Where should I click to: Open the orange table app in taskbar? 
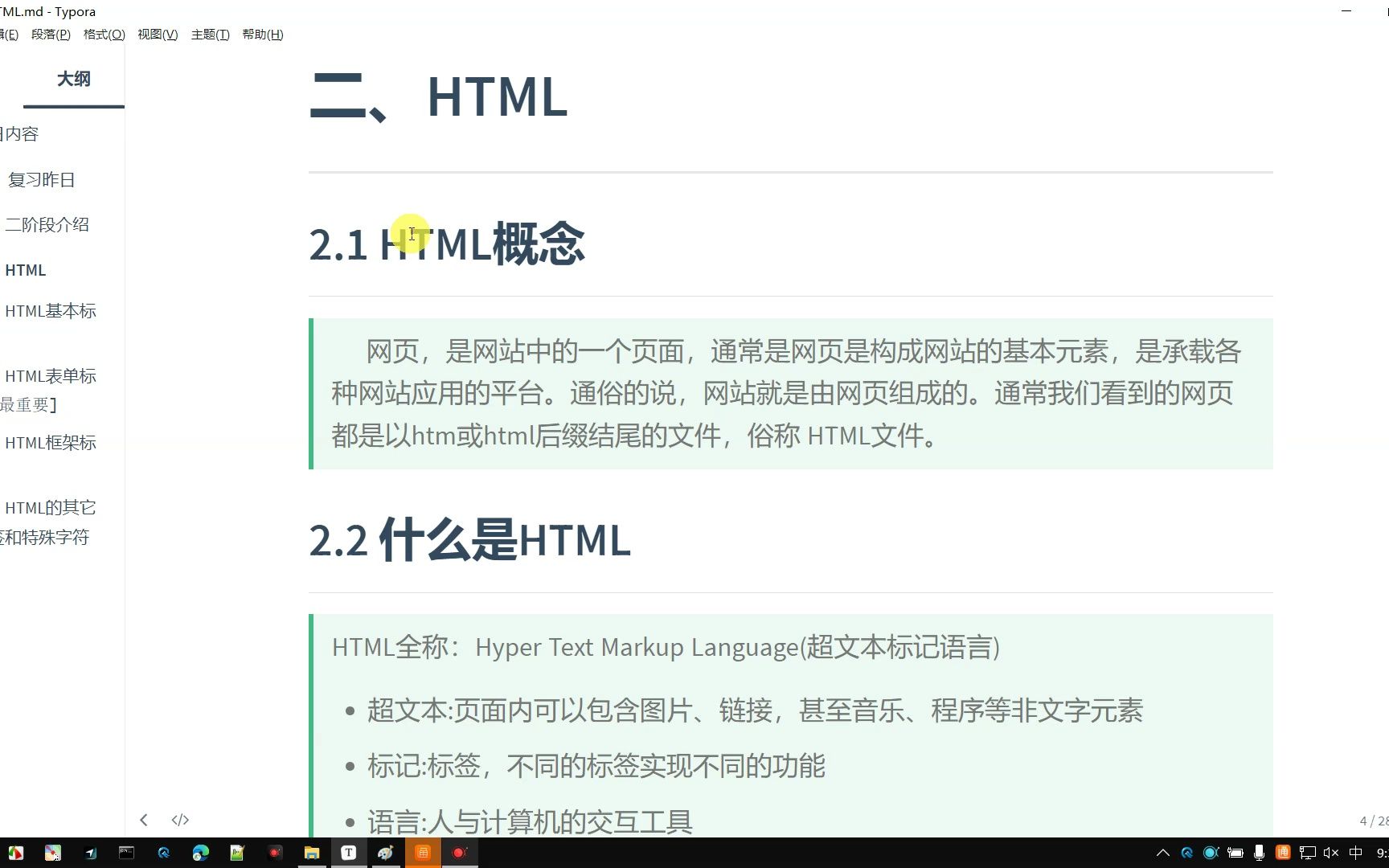[x=423, y=853]
